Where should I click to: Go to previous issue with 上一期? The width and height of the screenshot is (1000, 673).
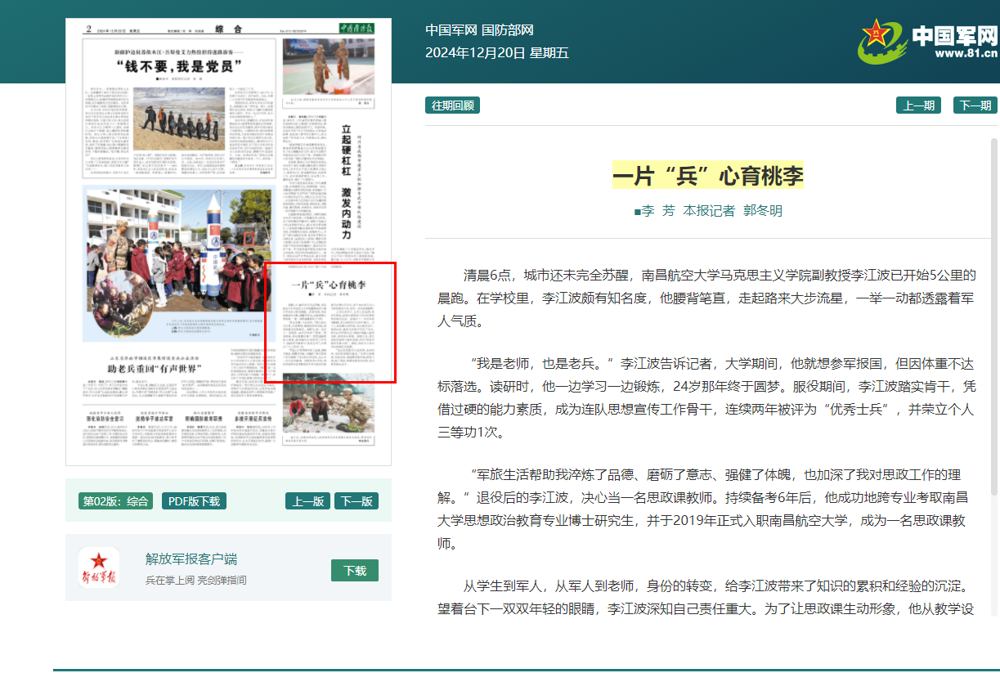click(918, 105)
